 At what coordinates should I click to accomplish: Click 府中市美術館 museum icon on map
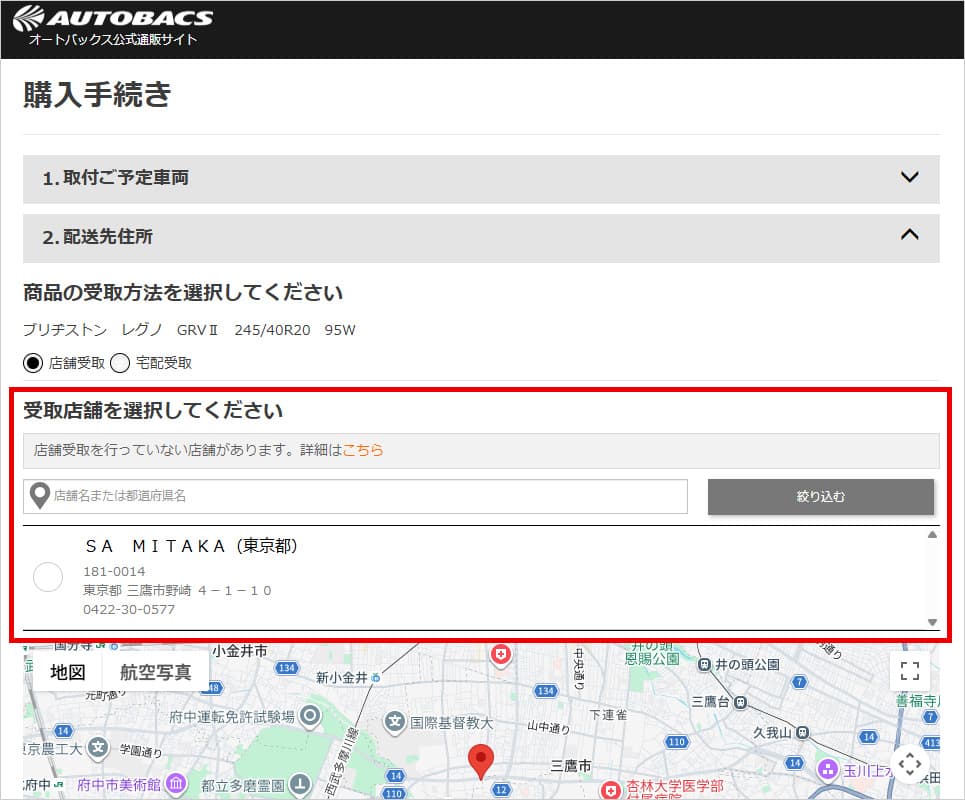[177, 783]
